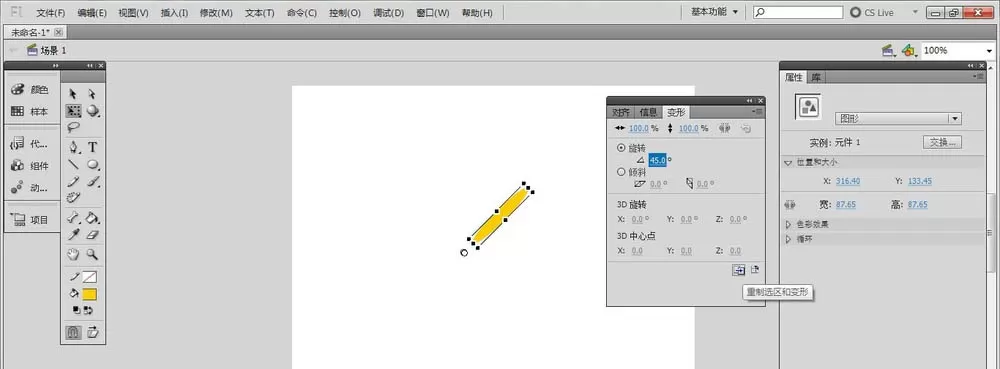Click the height value 87.65

(917, 205)
